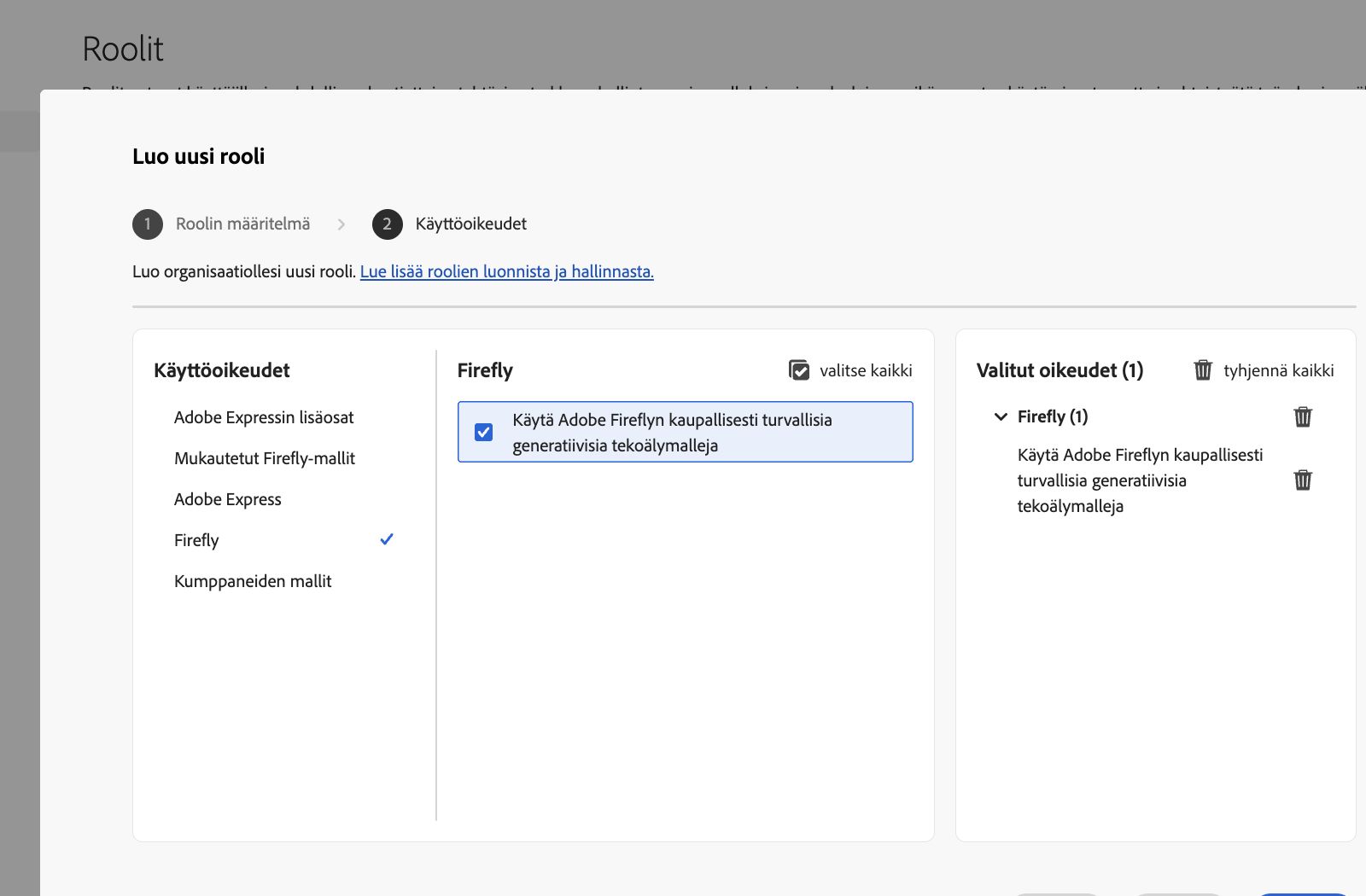The width and height of the screenshot is (1366, 896).
Task: Uncheck the 'Käytä Adobe Fireflyn' permission checkbox
Action: pyautogui.click(x=484, y=432)
